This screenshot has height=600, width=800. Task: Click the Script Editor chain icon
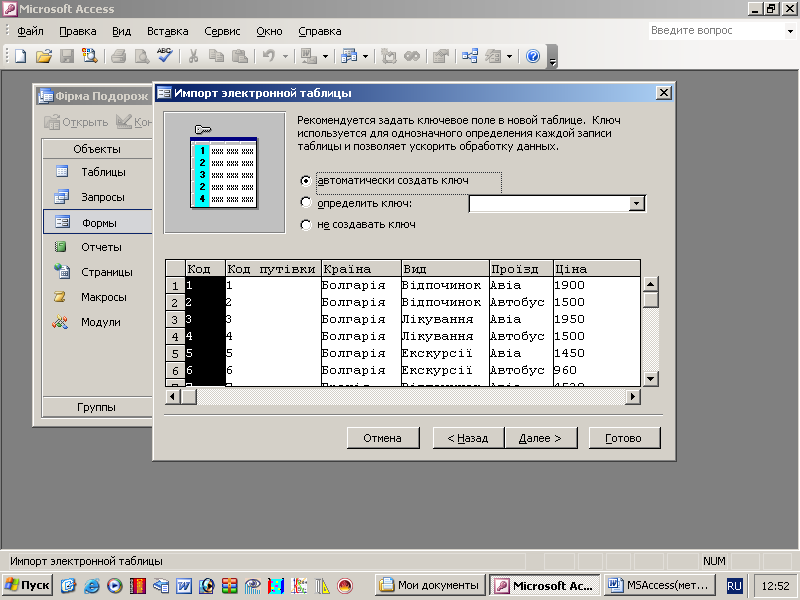coord(412,56)
